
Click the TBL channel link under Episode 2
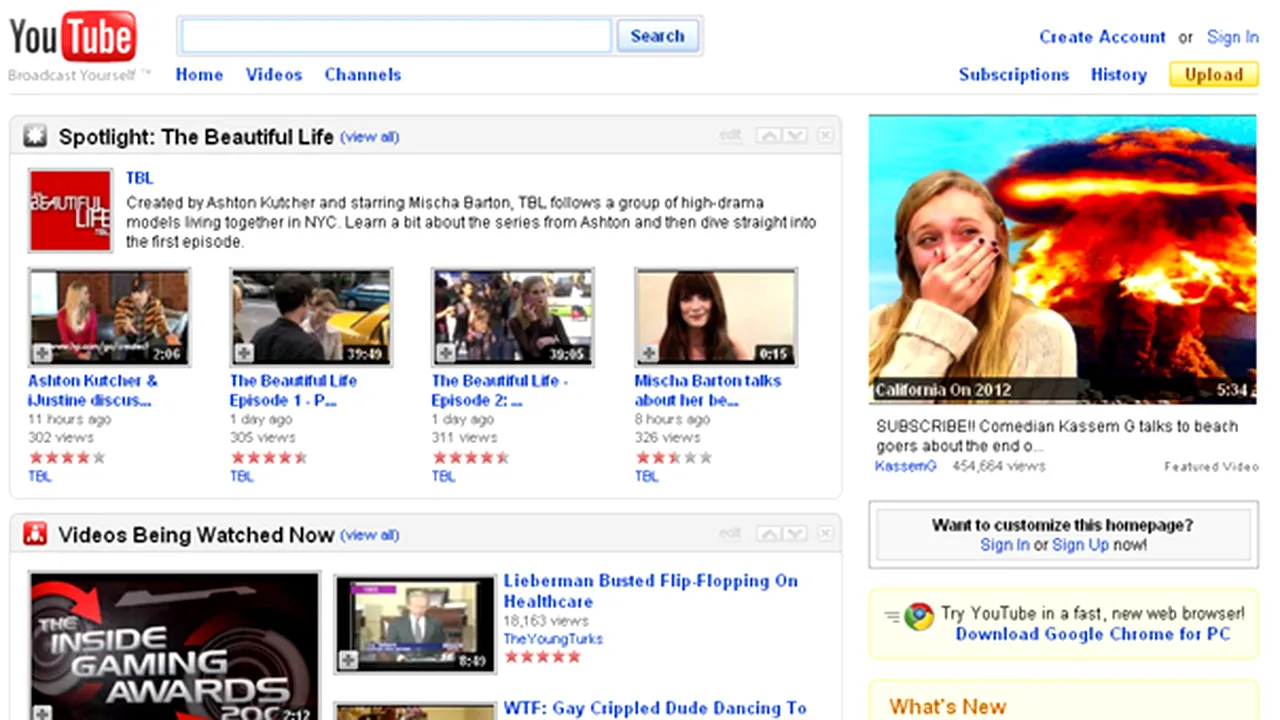444,477
